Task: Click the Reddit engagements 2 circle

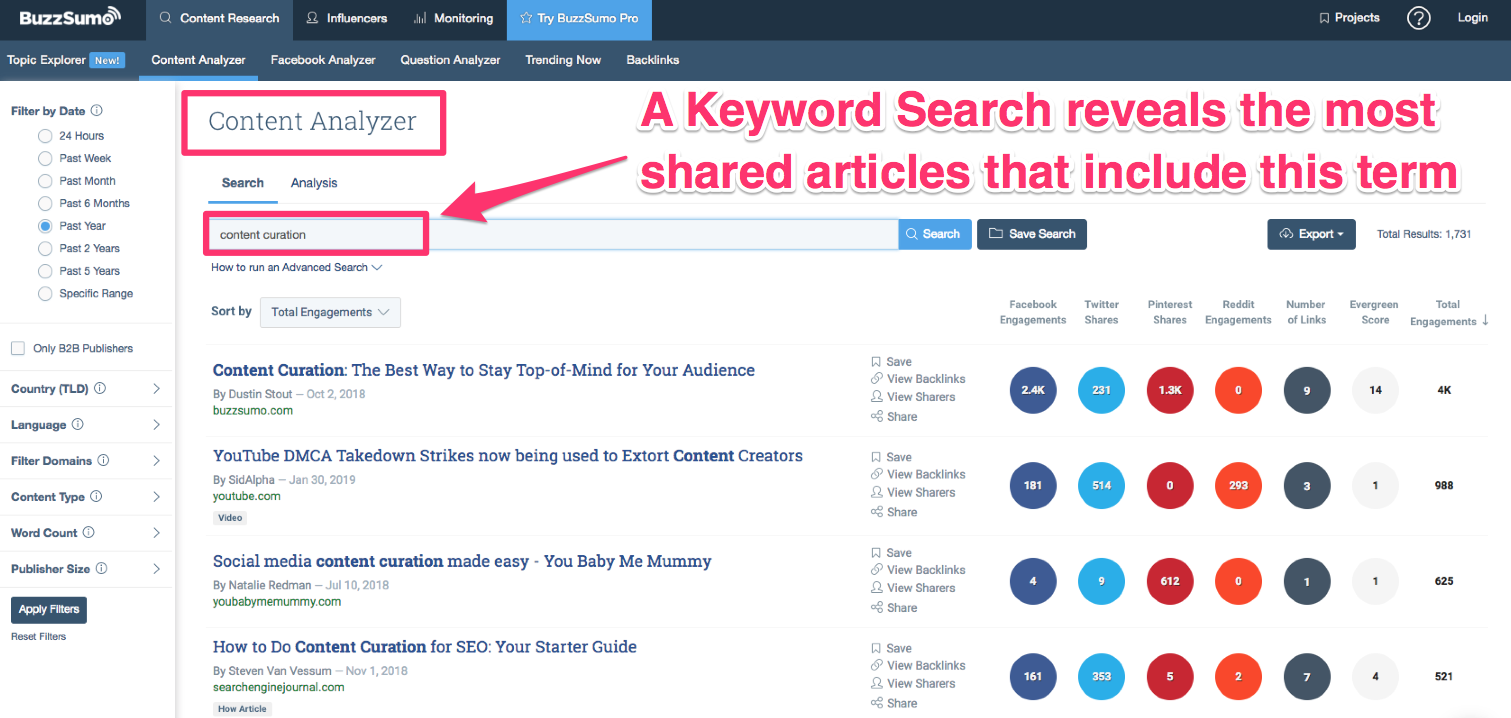Action: [x=1238, y=676]
